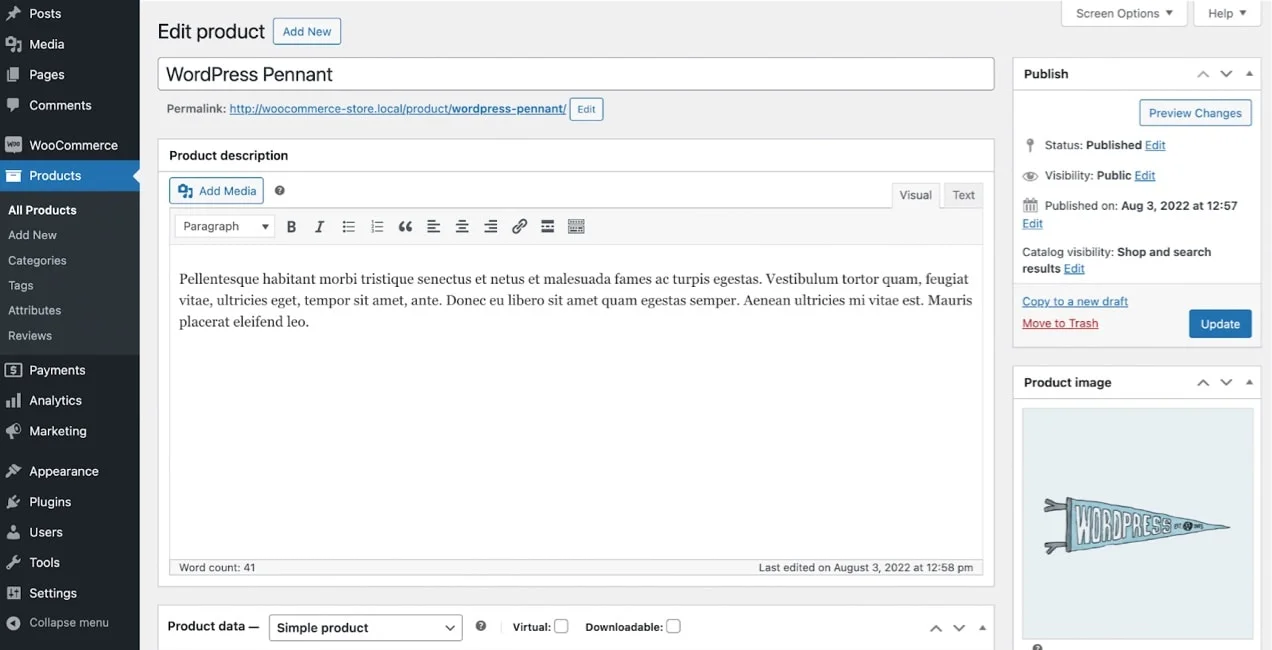Viewport: 1272px width, 650px height.
Task: Open the Simple product type dropdown
Action: (365, 628)
